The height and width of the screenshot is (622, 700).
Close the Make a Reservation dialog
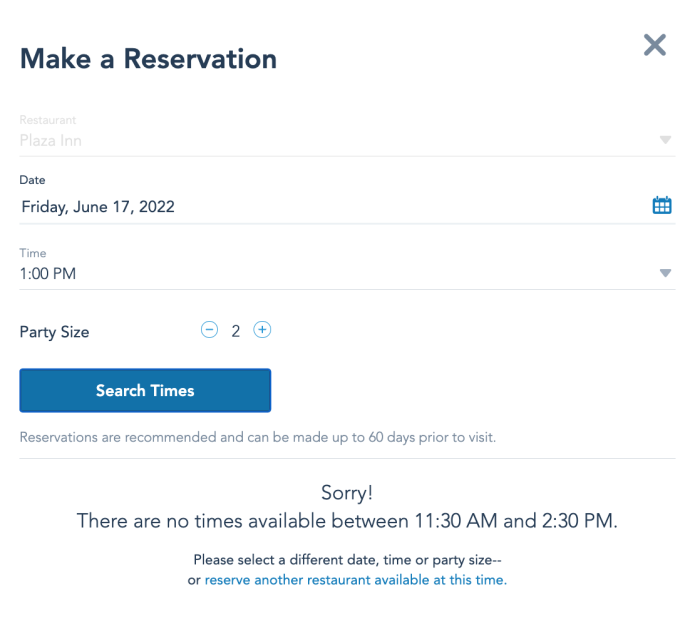tap(654, 45)
